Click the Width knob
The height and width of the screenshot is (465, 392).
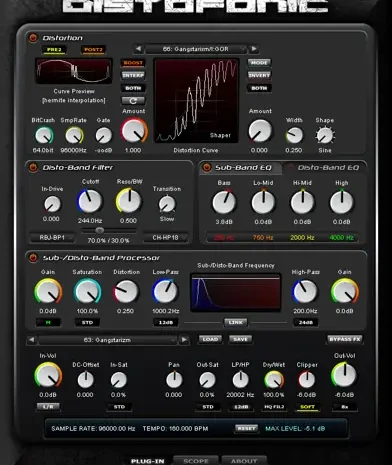[x=294, y=136]
